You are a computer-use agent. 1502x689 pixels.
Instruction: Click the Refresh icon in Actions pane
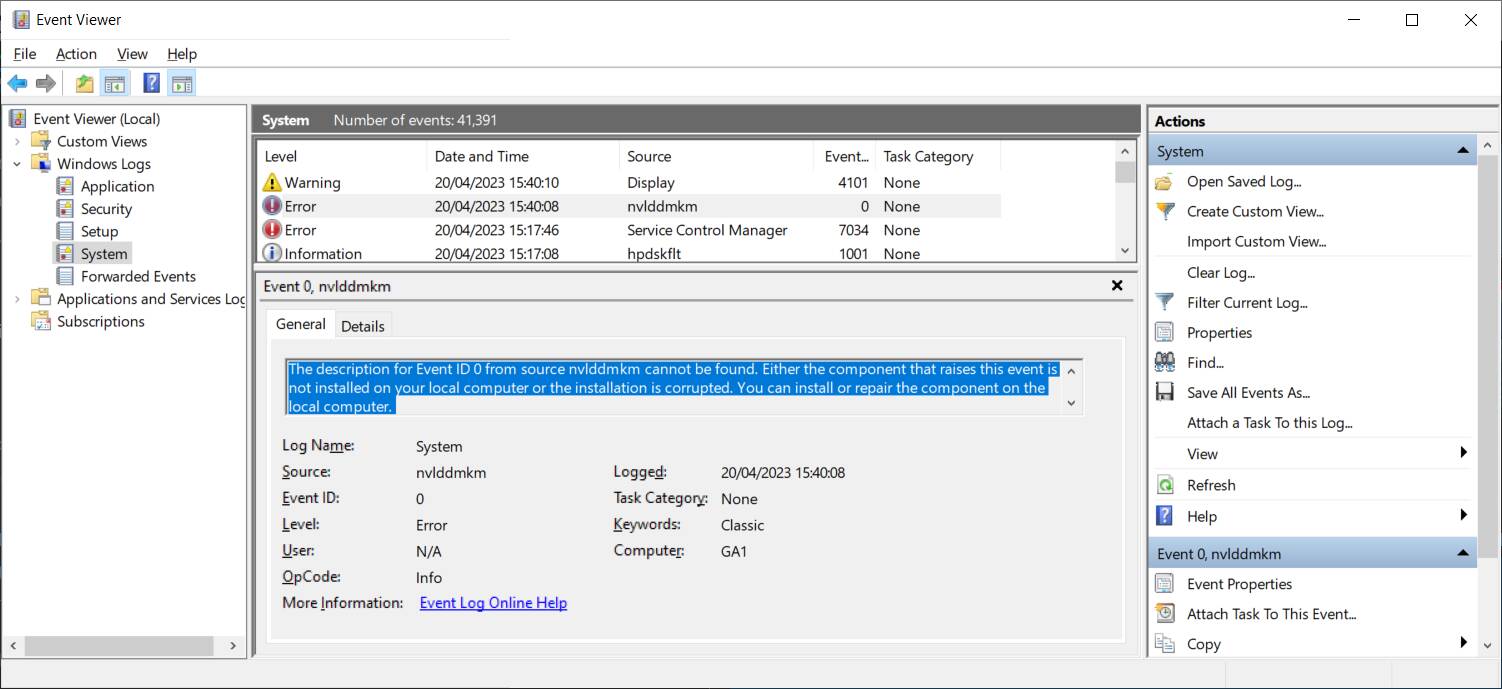pos(1166,485)
